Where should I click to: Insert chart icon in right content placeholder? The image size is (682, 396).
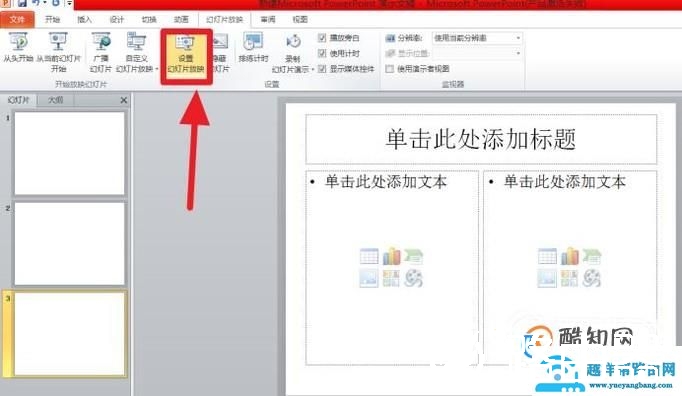569,256
